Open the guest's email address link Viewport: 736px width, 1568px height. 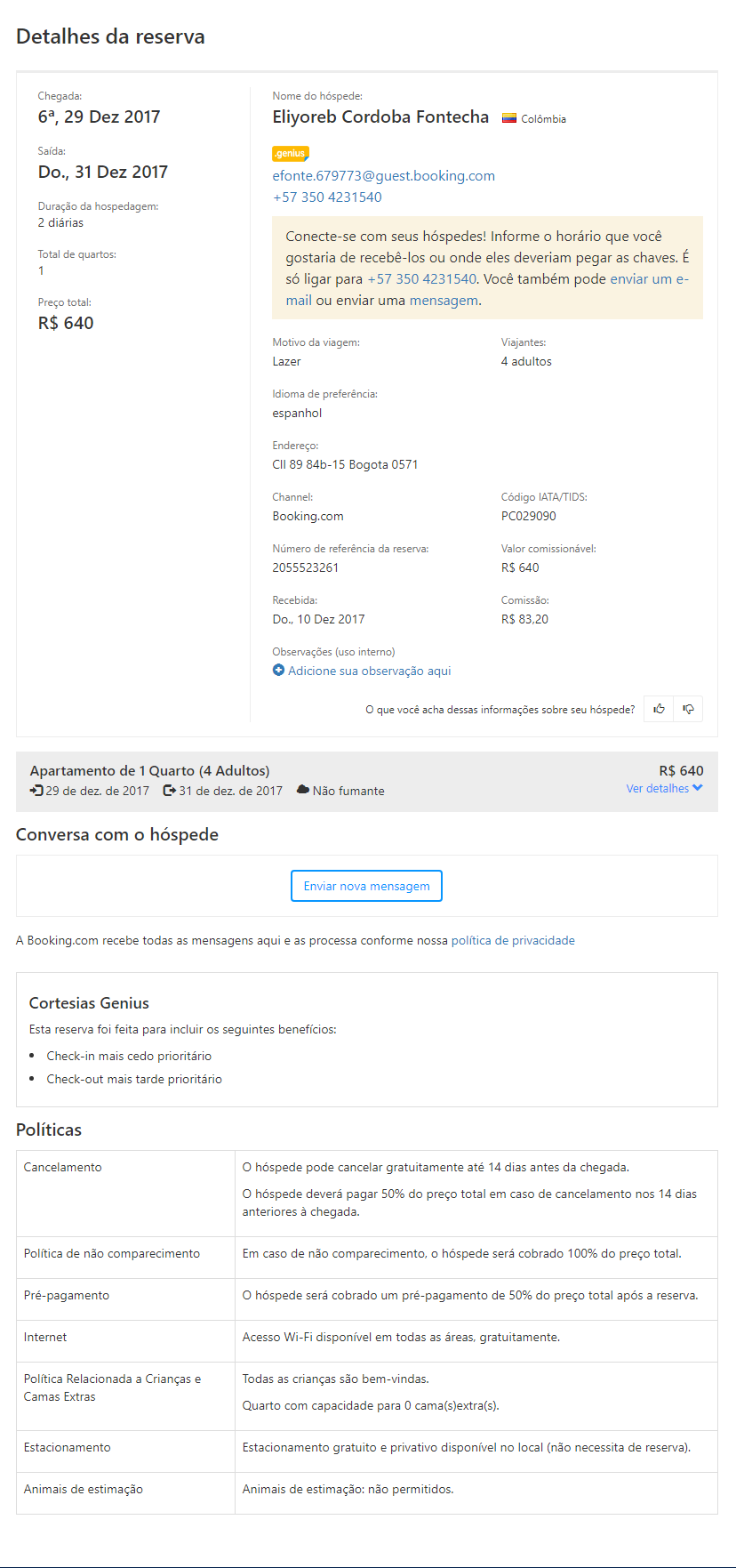point(383,175)
